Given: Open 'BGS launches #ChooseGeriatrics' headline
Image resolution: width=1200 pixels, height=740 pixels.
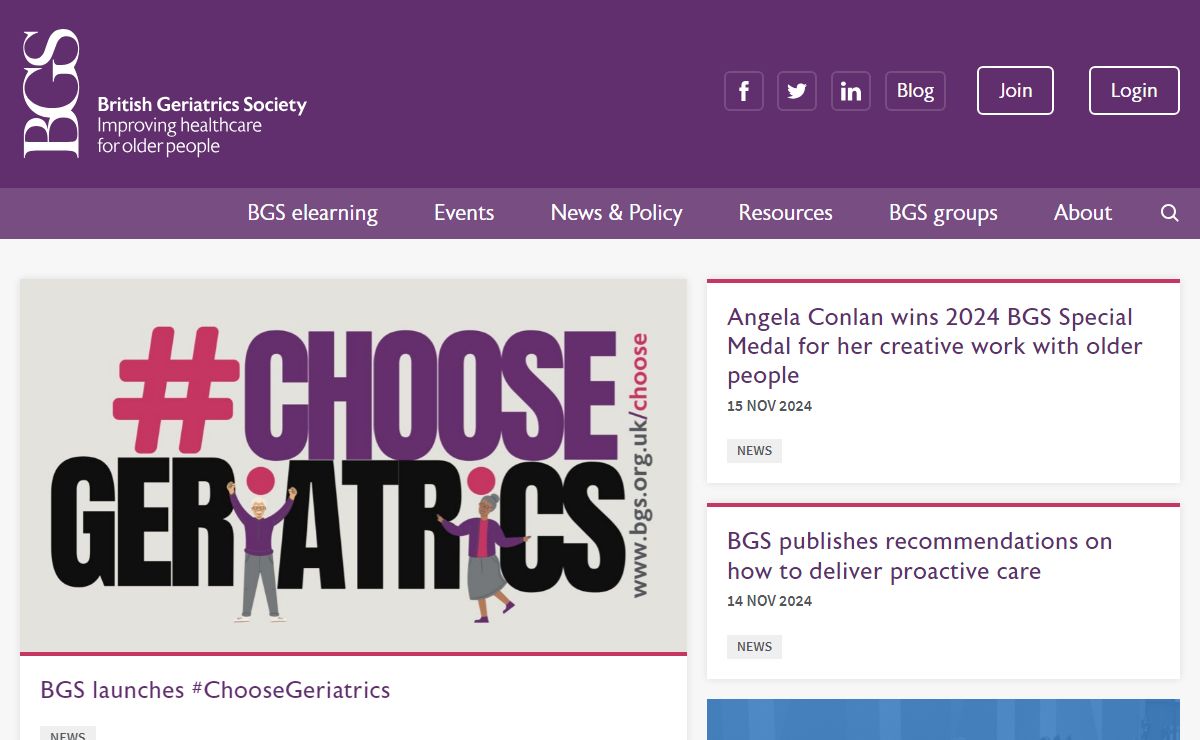Looking at the screenshot, I should tap(215, 690).
